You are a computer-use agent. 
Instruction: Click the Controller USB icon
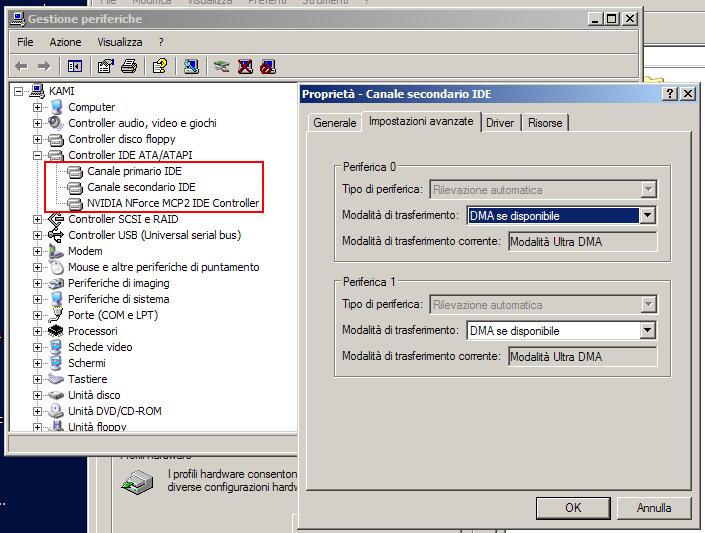click(56, 235)
